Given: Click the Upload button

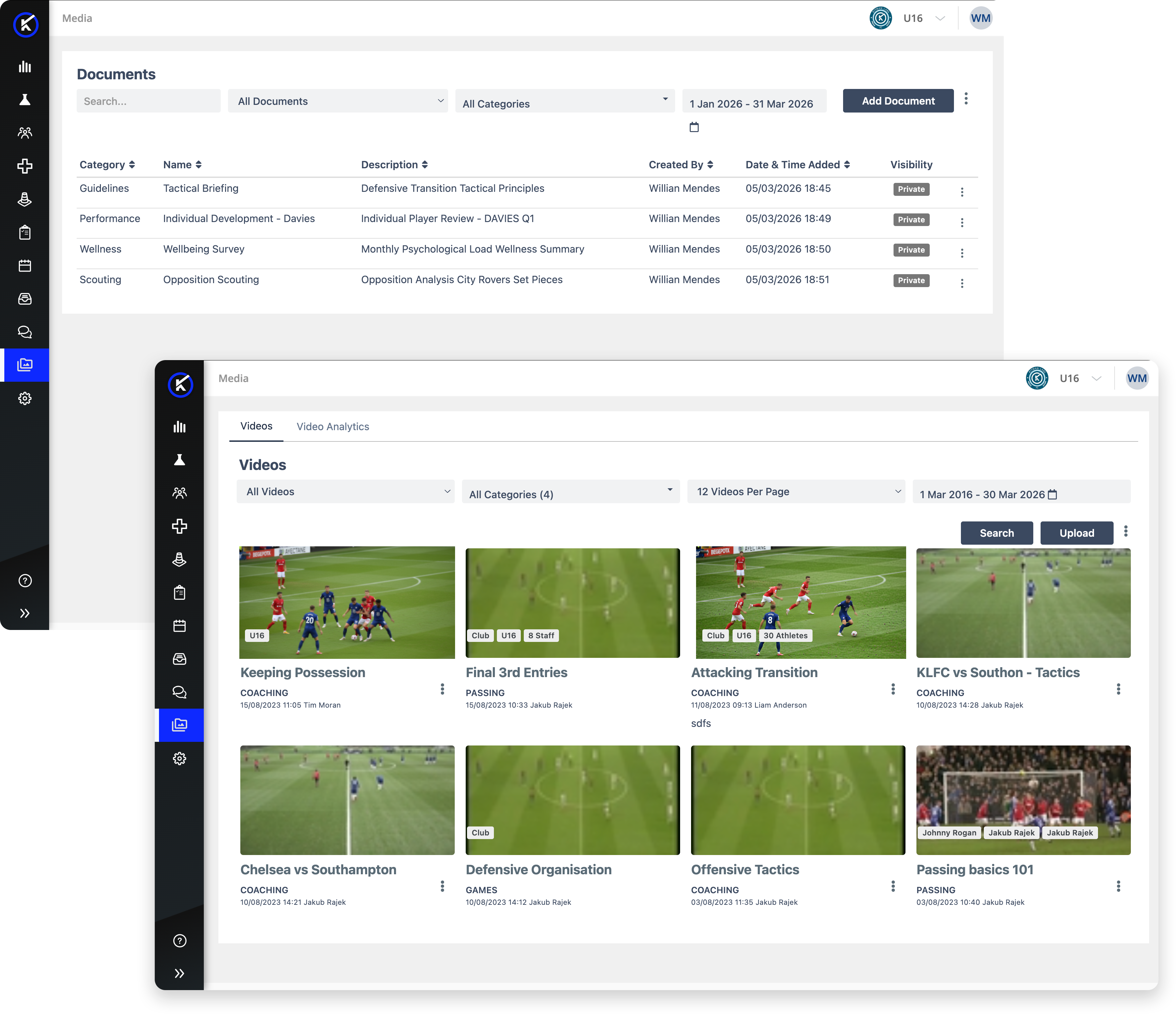Looking at the screenshot, I should 1076,533.
